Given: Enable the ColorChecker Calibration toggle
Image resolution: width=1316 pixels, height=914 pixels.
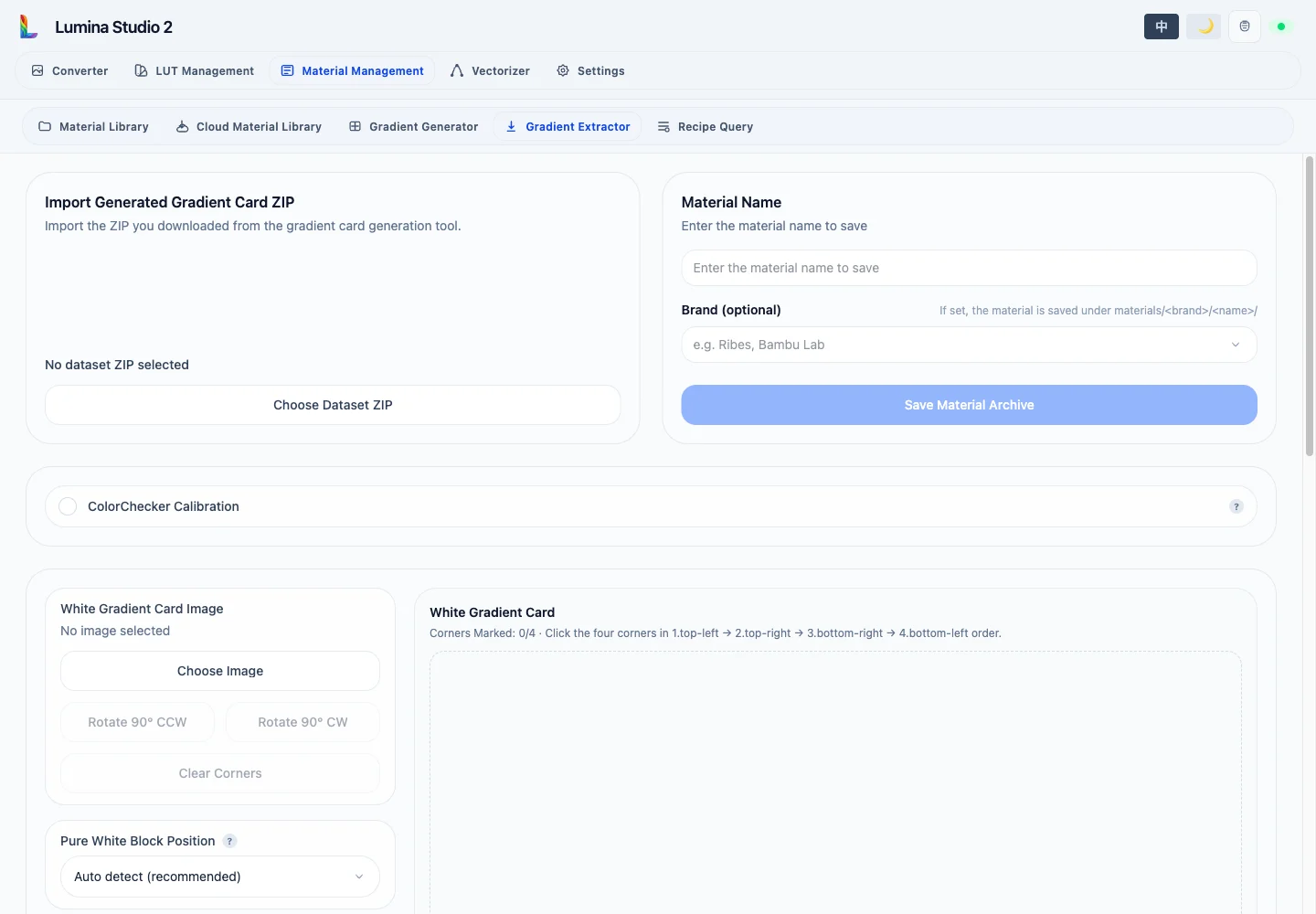Looking at the screenshot, I should click(x=68, y=506).
